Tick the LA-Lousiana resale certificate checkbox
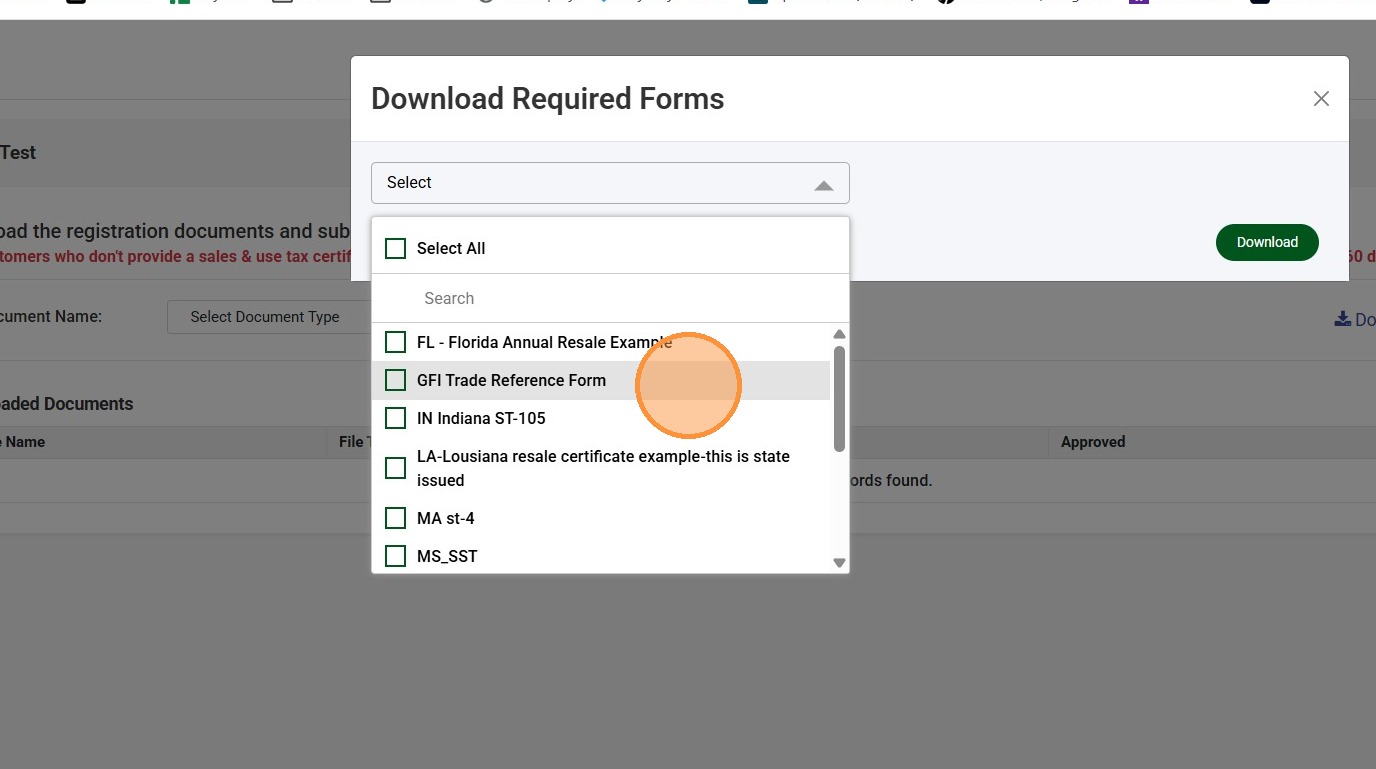The height and width of the screenshot is (769, 1376). tap(396, 468)
